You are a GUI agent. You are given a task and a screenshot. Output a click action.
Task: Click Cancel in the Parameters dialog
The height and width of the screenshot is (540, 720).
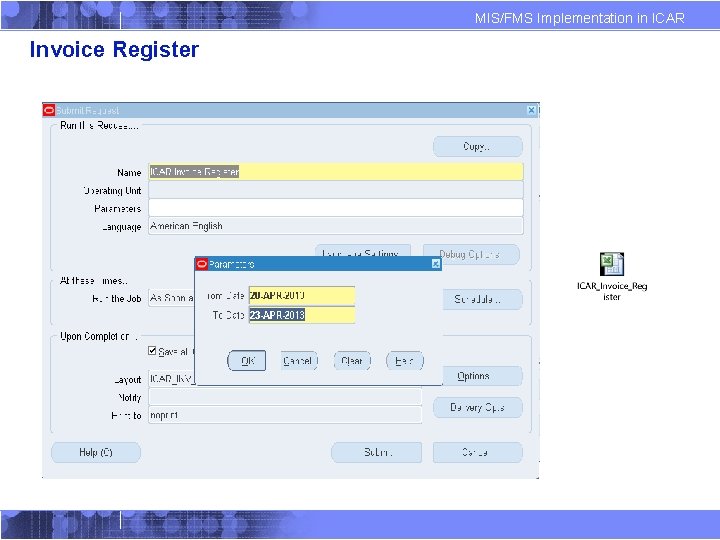point(299,361)
